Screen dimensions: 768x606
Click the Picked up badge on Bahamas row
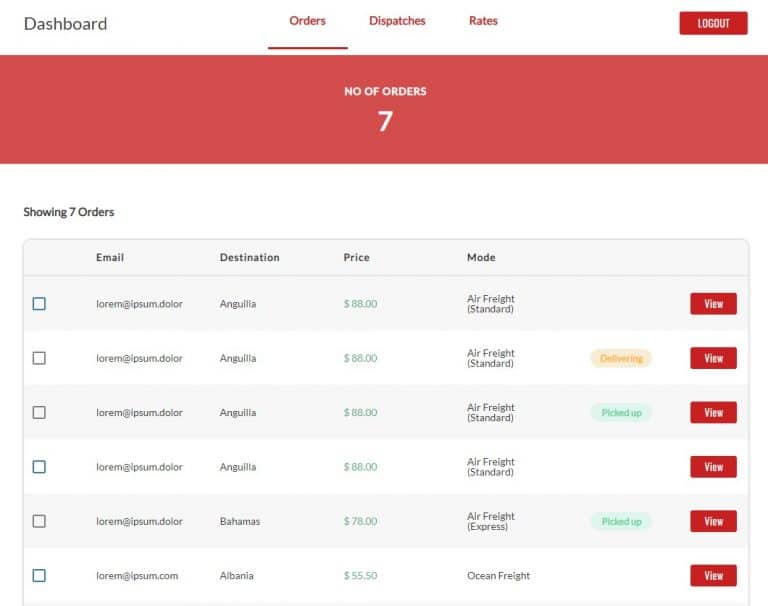[x=621, y=521]
